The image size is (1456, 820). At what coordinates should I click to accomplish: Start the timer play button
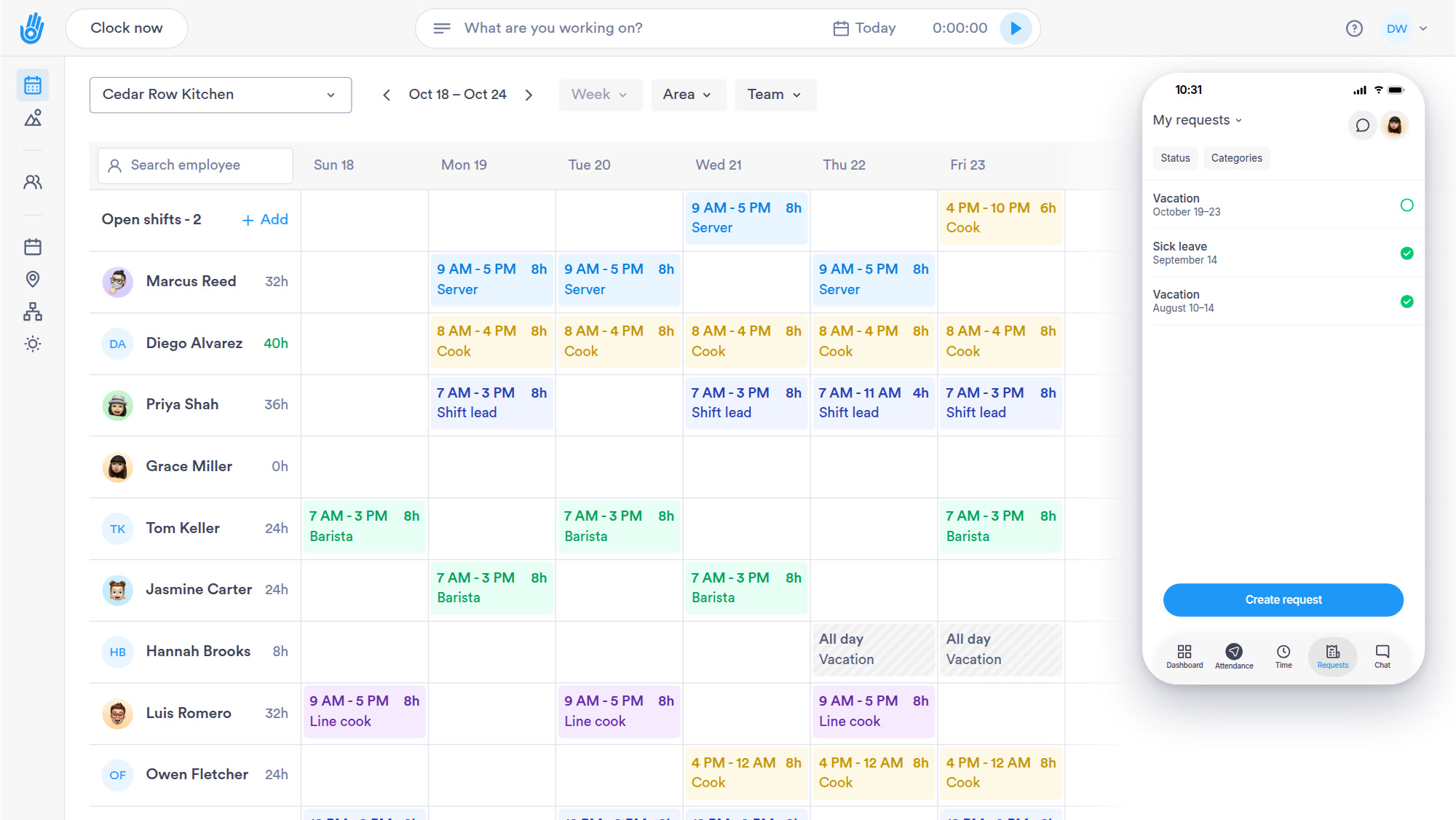pyautogui.click(x=1016, y=28)
